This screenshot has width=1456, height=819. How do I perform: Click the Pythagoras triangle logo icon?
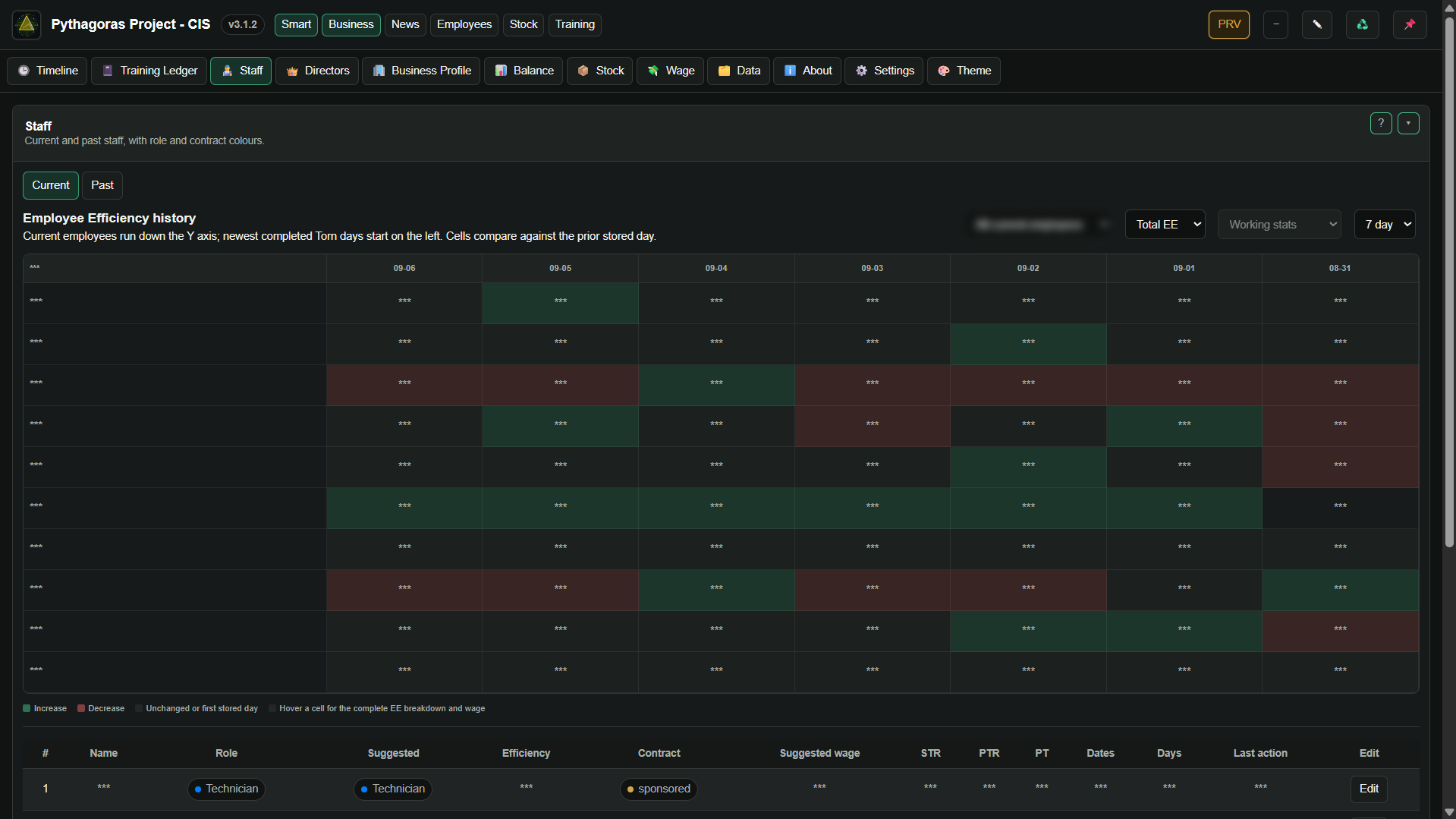(27, 24)
